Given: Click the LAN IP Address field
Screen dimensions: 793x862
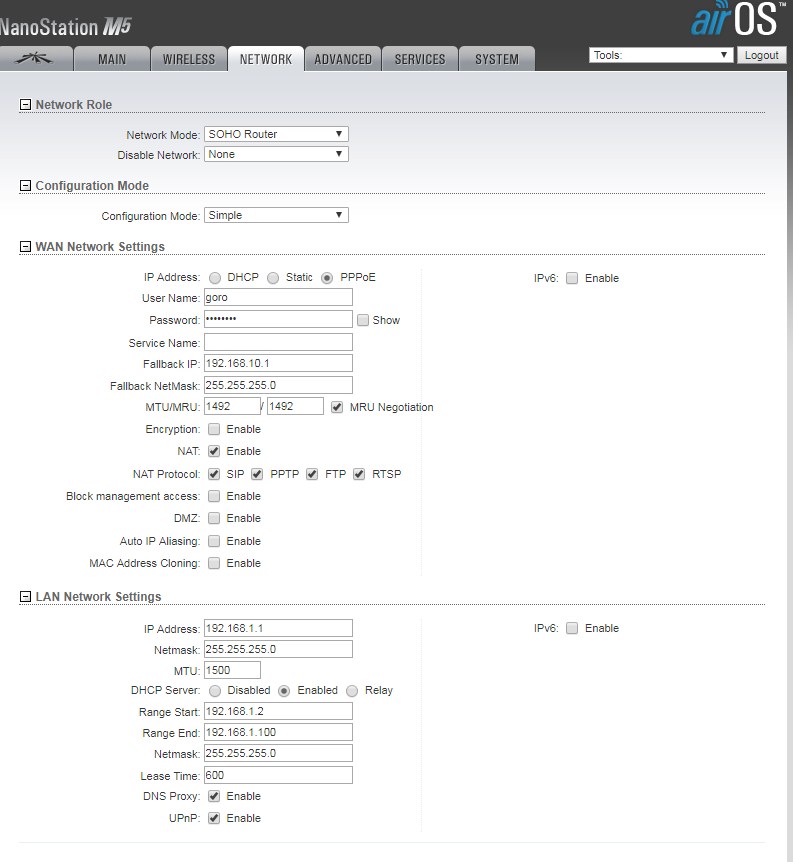Looking at the screenshot, I should pyautogui.click(x=278, y=628).
